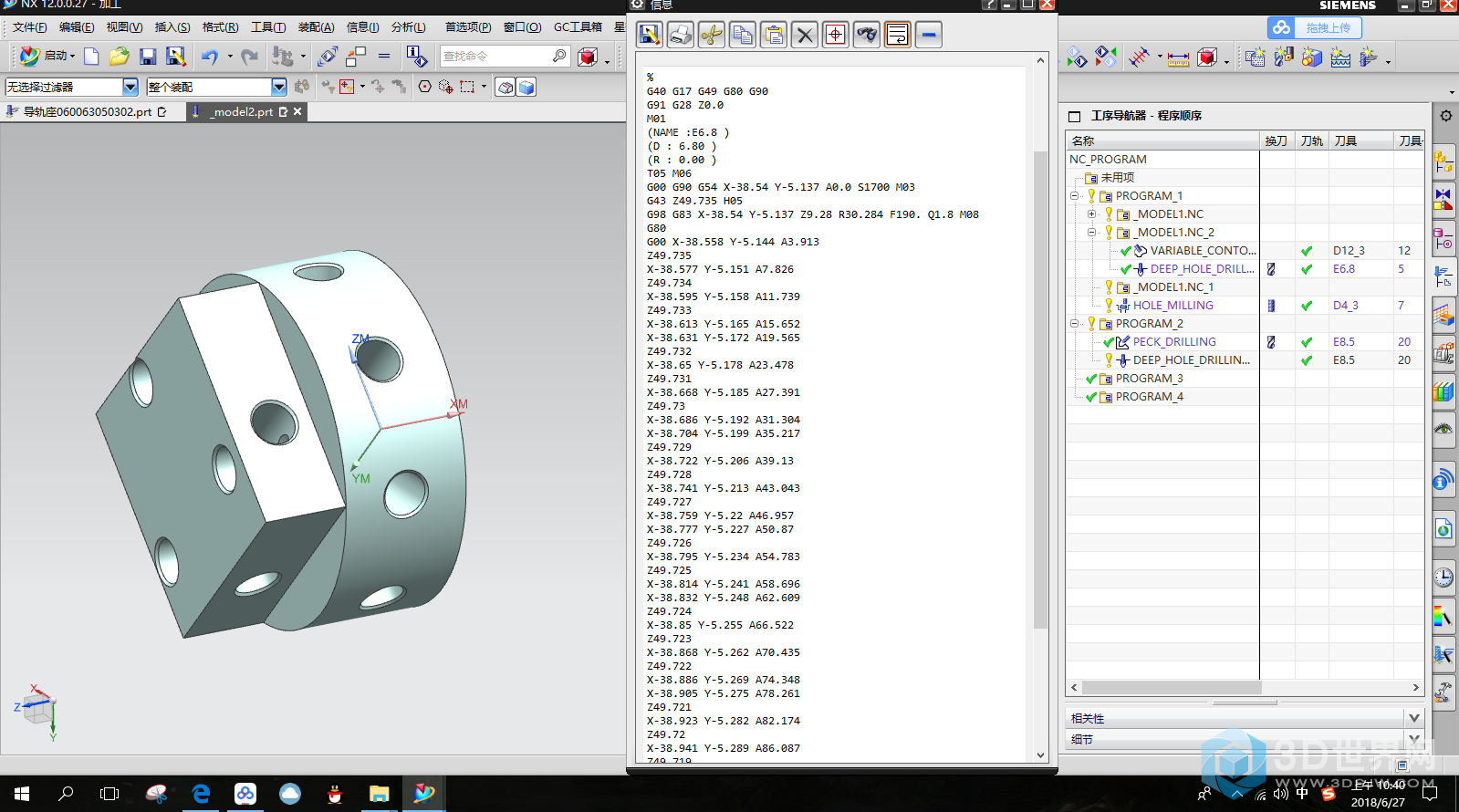This screenshot has height=812, width=1459.
Task: Select DEEP_HOLE_DRILL... operation under _MODEL1.NC_2
Action: (x=1202, y=269)
